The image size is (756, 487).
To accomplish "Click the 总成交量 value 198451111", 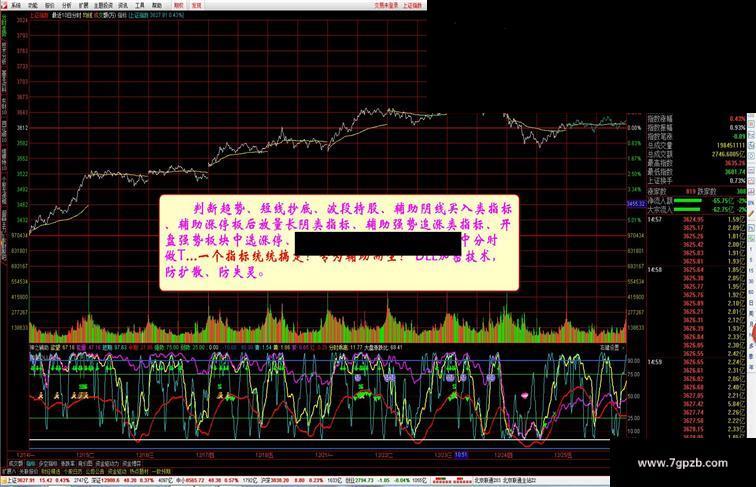I will (730, 145).
